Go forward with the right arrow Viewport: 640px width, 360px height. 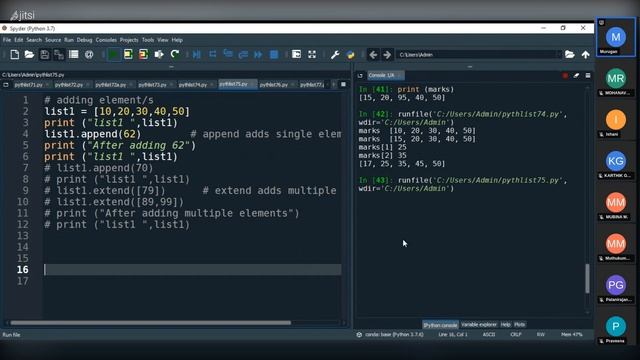[x=387, y=54]
